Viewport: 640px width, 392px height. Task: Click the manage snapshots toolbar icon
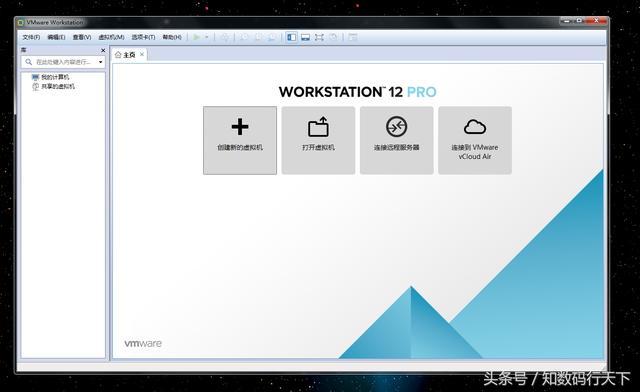tap(272, 37)
